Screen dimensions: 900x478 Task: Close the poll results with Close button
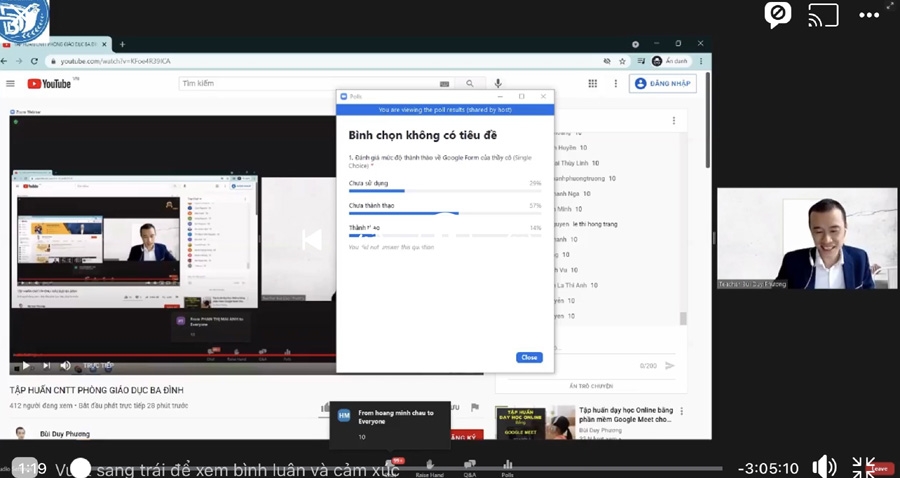coord(529,357)
